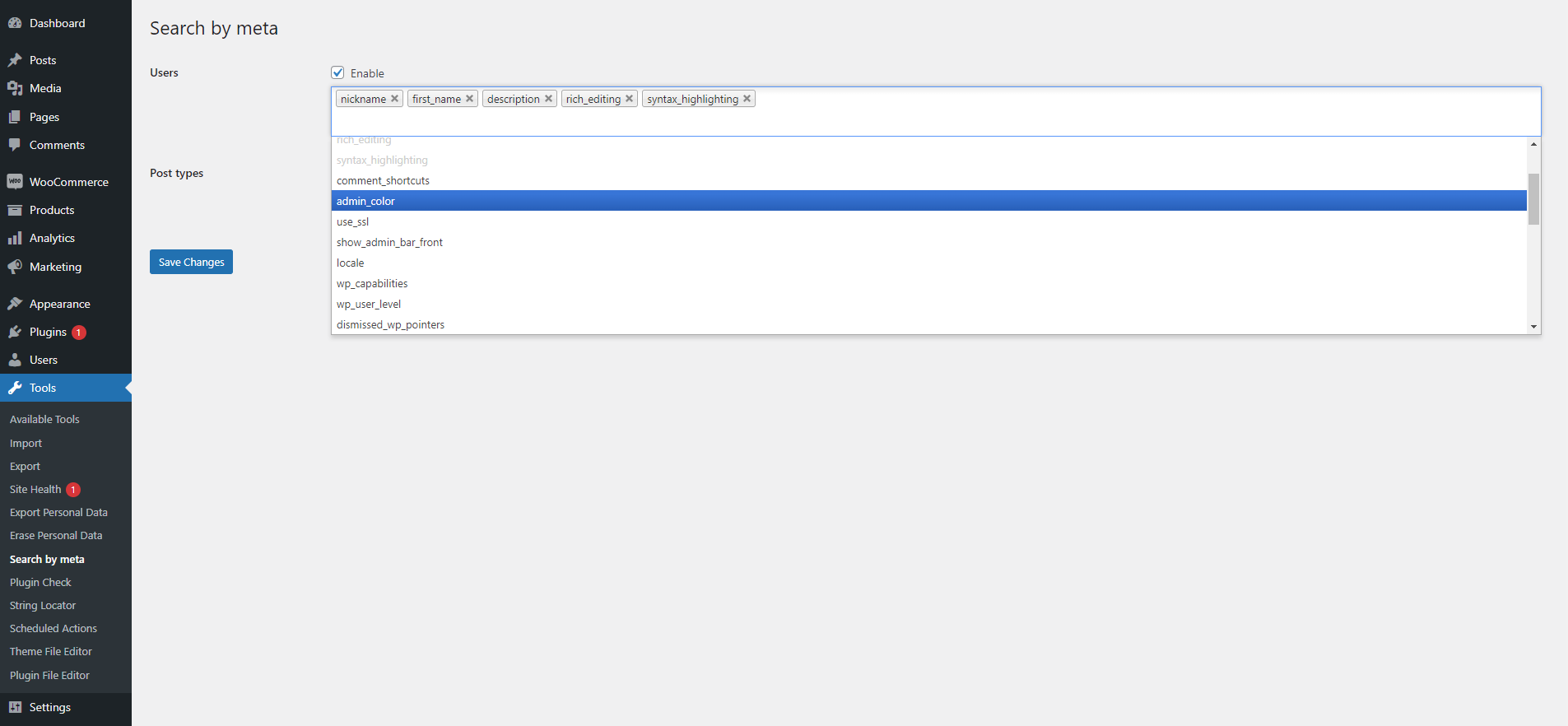
Task: Remove the syntax_highlighting tag
Action: click(x=747, y=99)
